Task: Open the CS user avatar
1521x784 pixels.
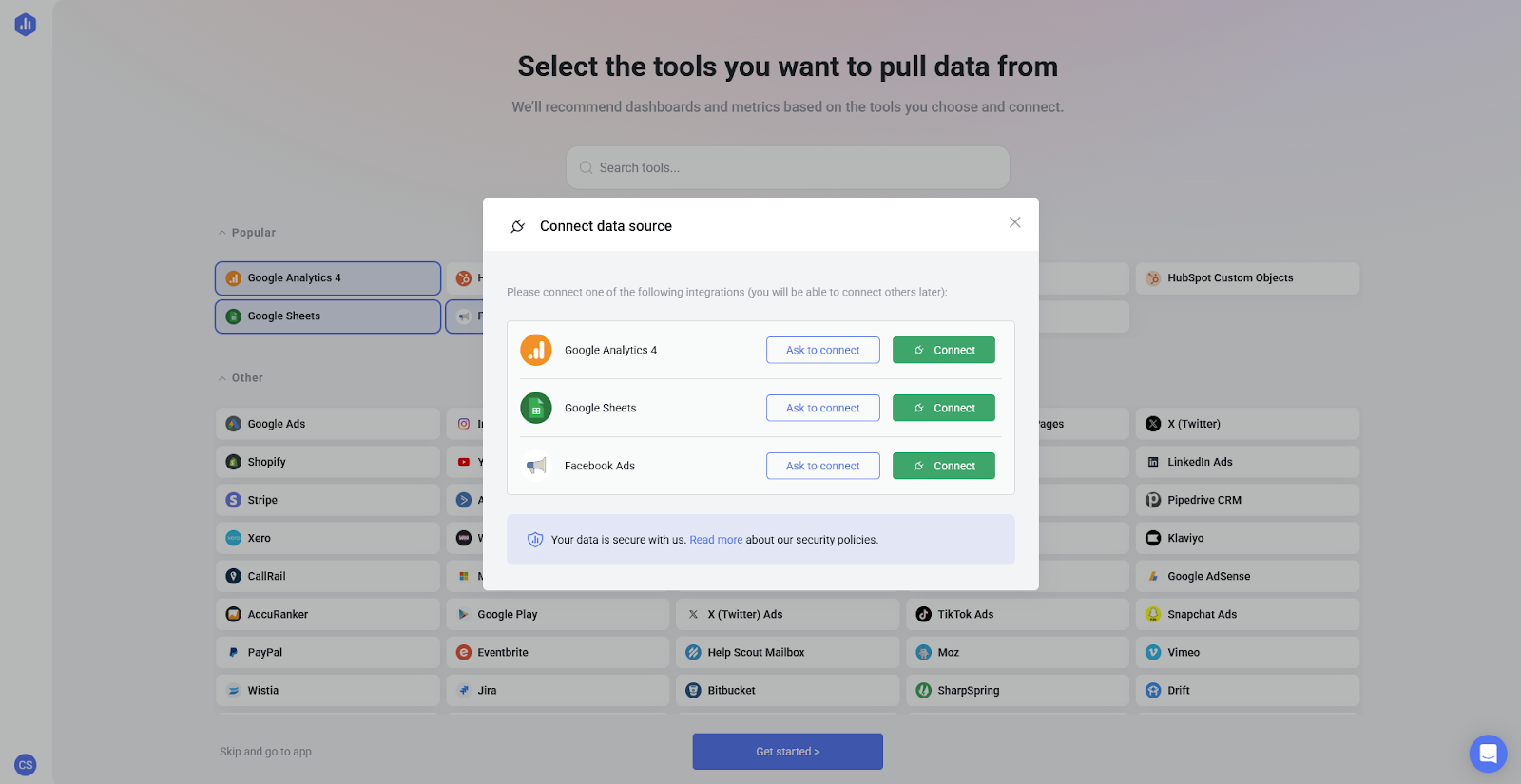Action: [26, 765]
